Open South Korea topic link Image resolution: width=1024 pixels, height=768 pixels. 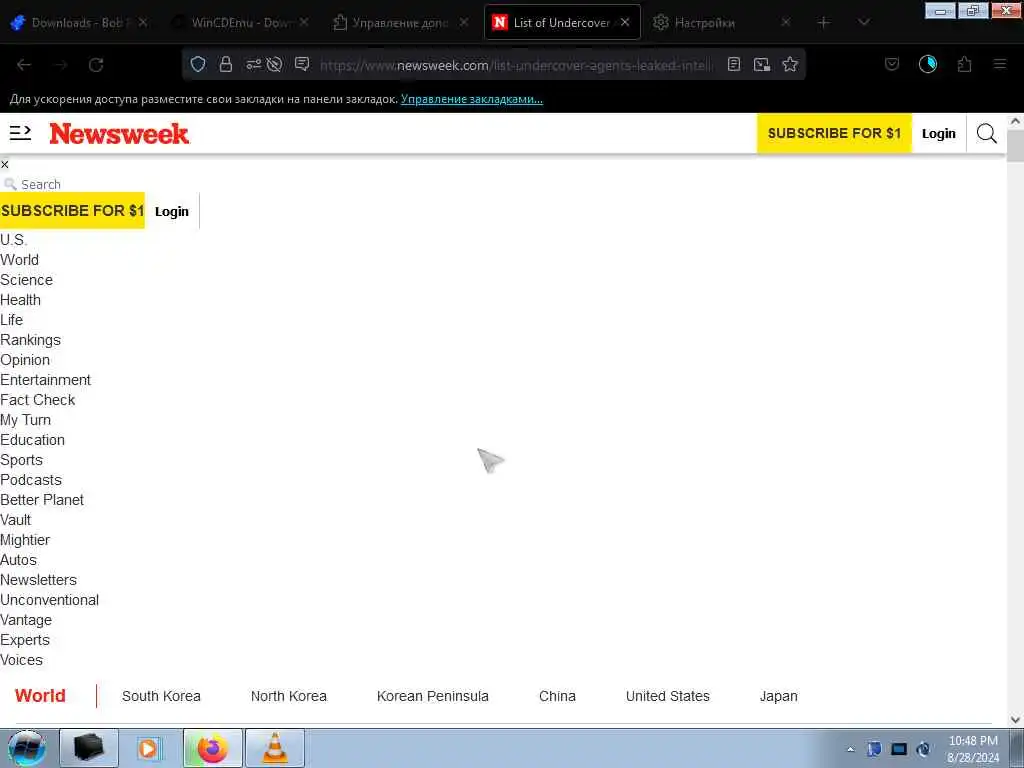point(161,696)
